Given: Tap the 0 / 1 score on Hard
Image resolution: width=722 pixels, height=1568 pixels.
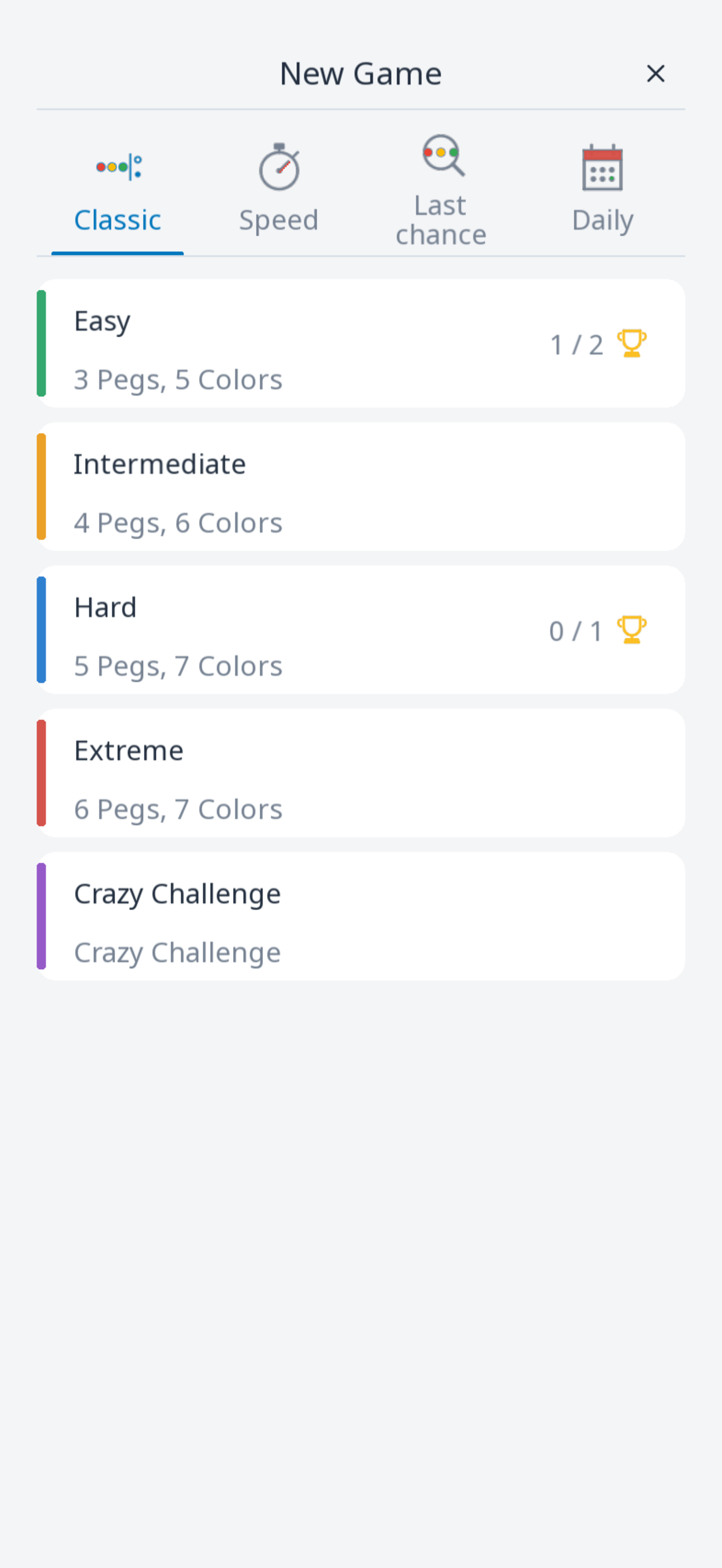Looking at the screenshot, I should pyautogui.click(x=576, y=631).
